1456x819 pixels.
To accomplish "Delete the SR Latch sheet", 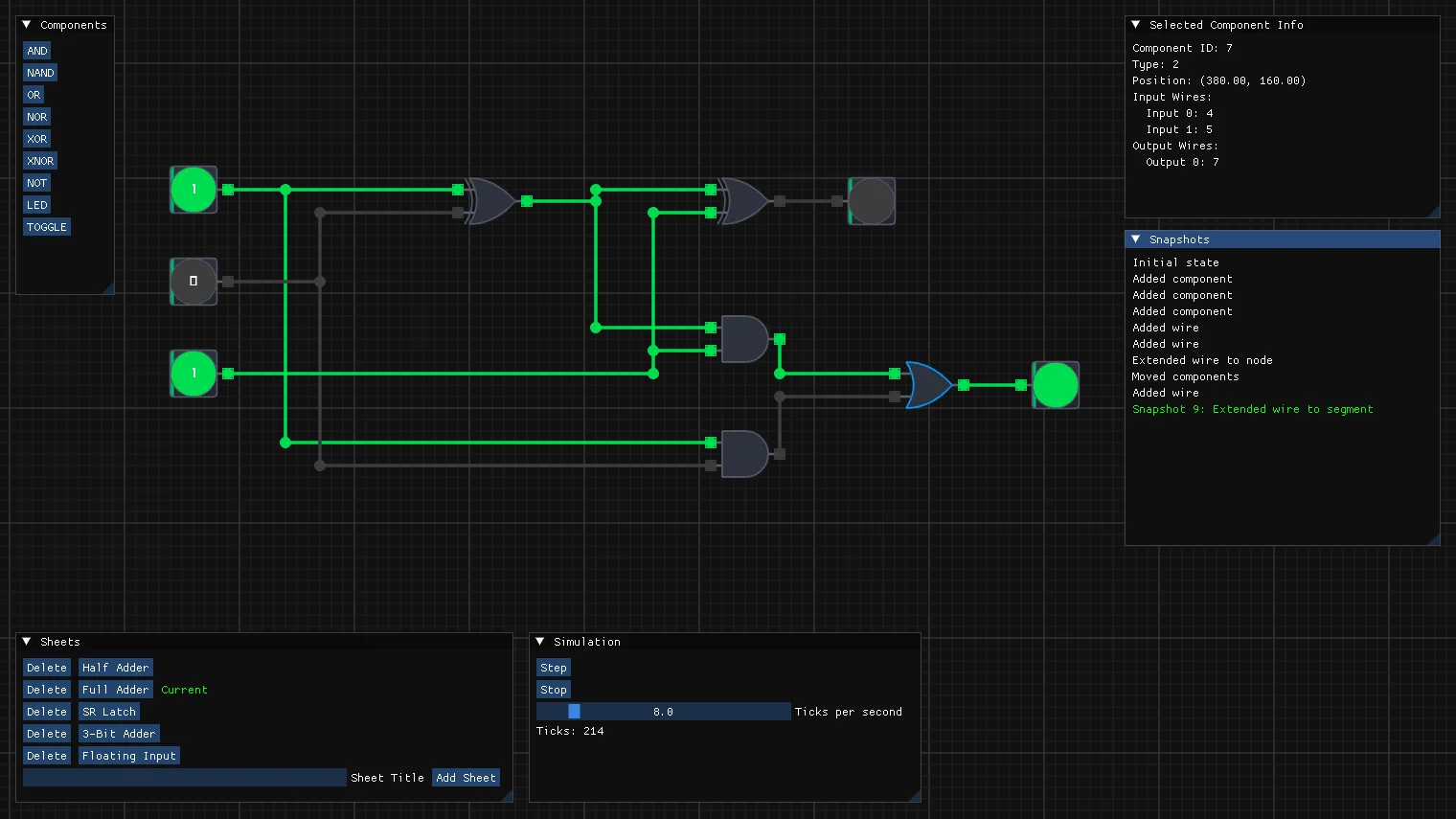I will tap(47, 712).
